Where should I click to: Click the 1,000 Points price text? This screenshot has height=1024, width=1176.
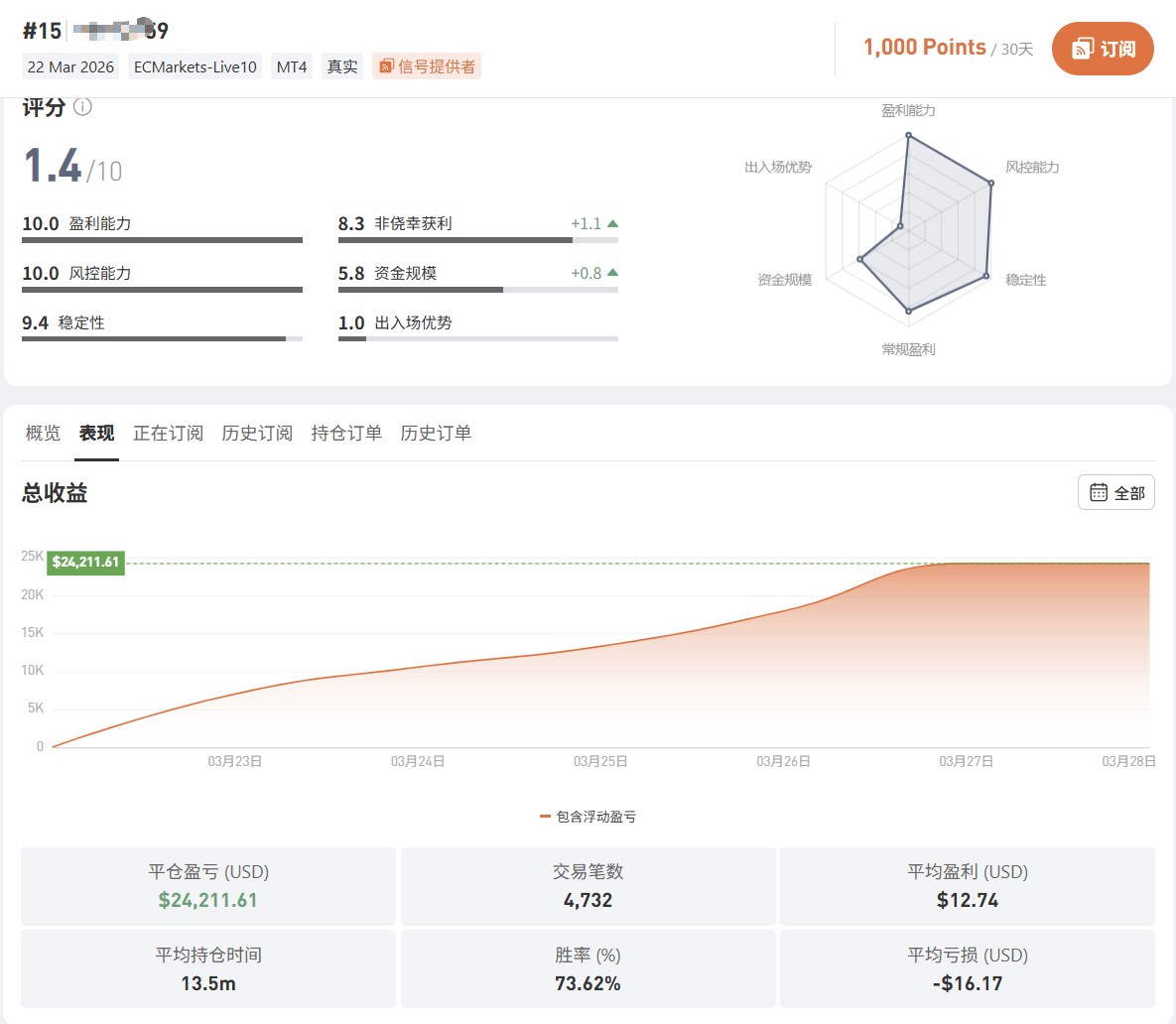pyautogui.click(x=924, y=48)
